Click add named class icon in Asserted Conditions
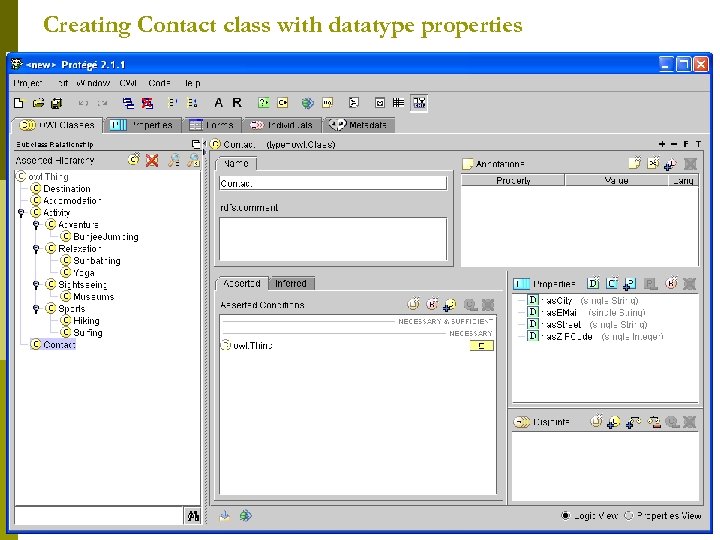The width and height of the screenshot is (720, 540). (x=450, y=304)
